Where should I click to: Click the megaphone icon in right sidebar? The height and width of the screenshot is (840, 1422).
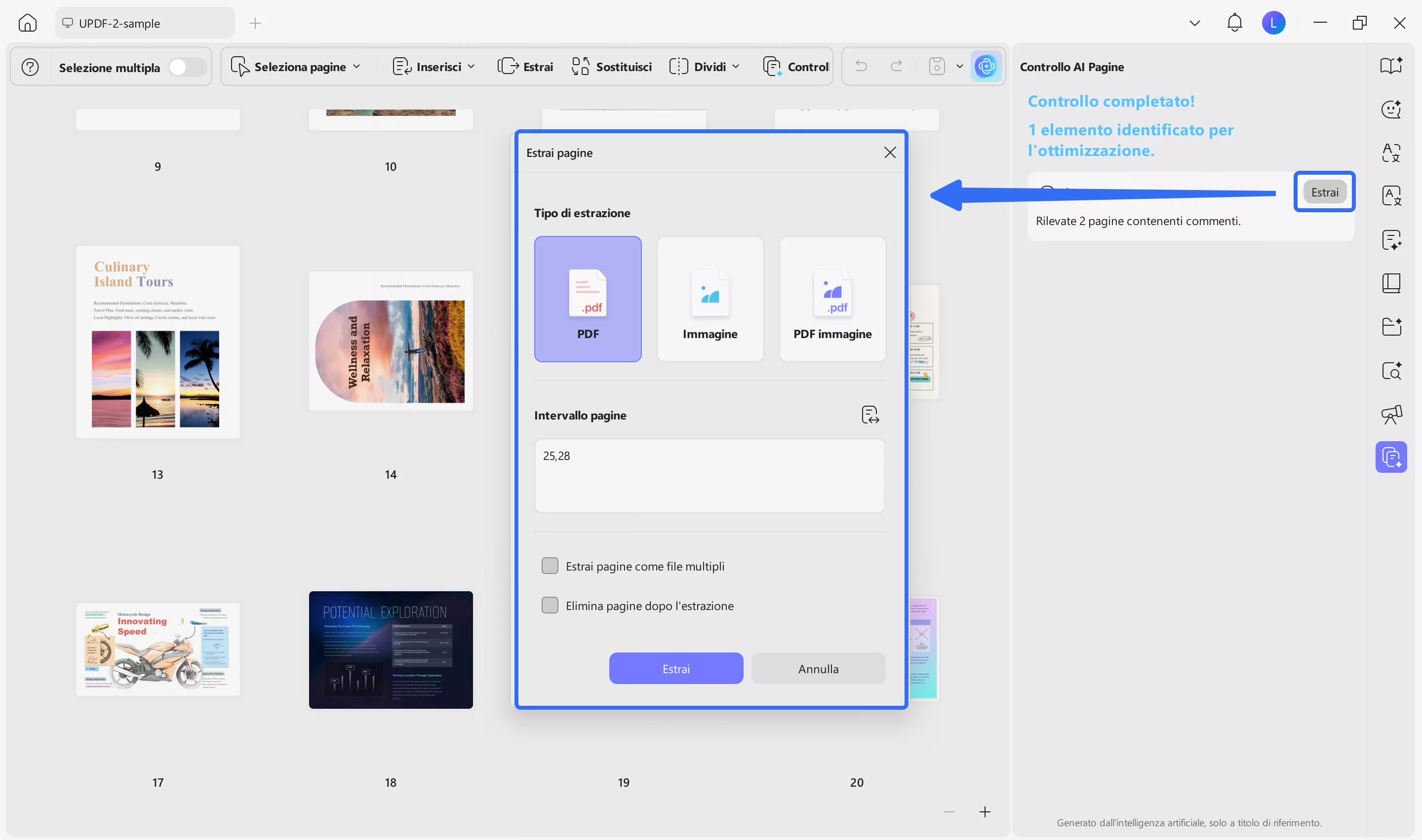pyautogui.click(x=1391, y=415)
